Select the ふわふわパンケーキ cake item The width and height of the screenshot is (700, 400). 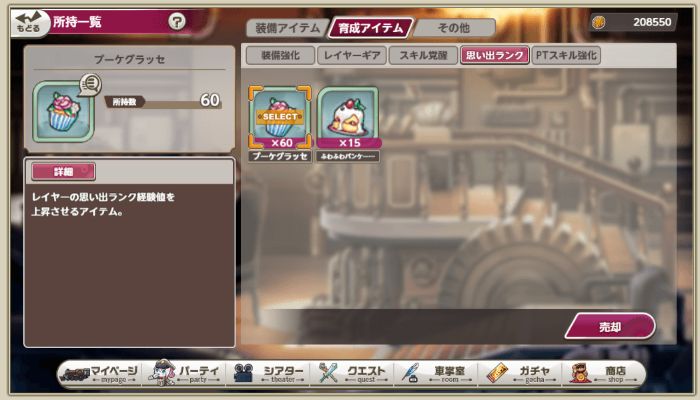(348, 117)
